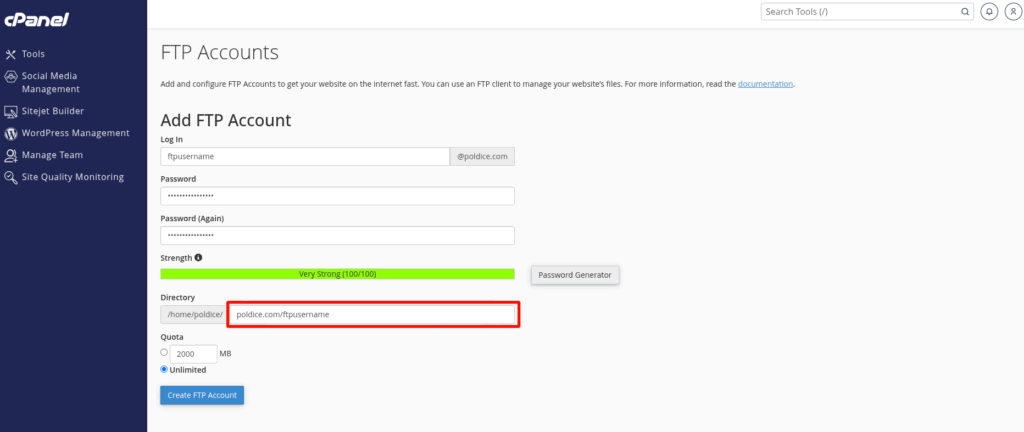1024x432 pixels.
Task: Open Tools from the sidebar icon
Action: (x=11, y=54)
